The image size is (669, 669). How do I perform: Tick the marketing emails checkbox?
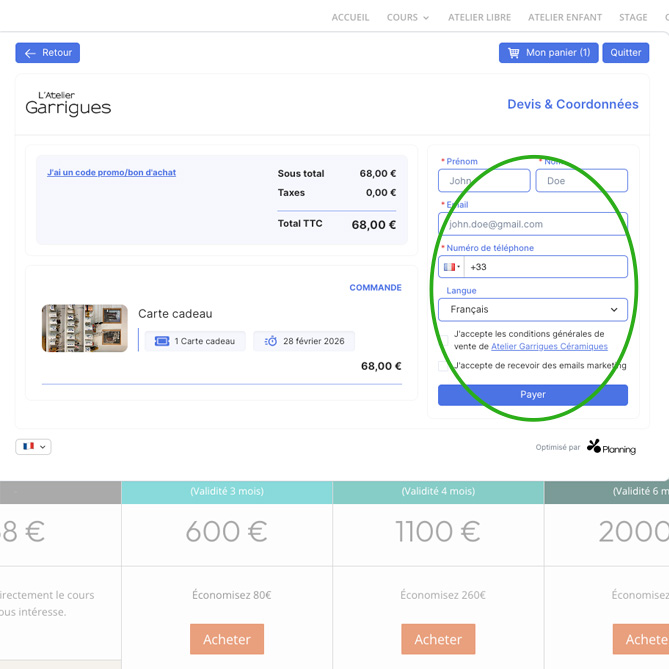click(x=445, y=366)
